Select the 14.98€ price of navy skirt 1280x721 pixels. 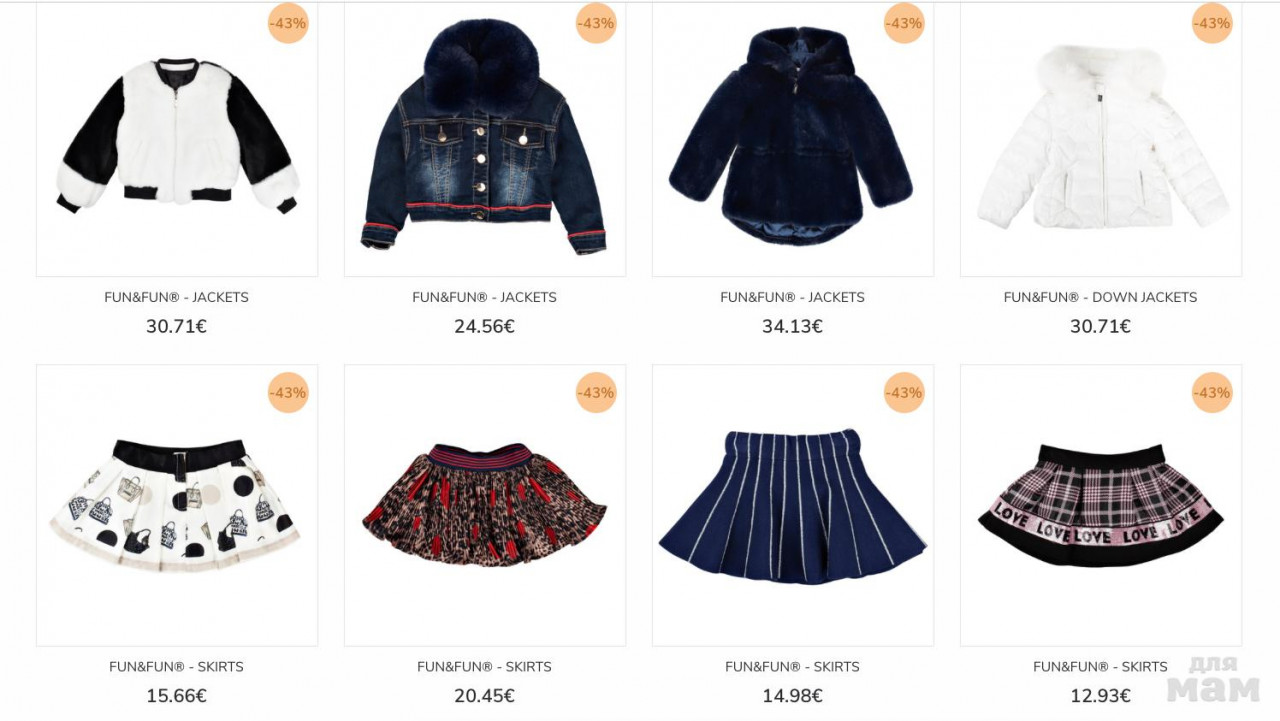tap(792, 696)
